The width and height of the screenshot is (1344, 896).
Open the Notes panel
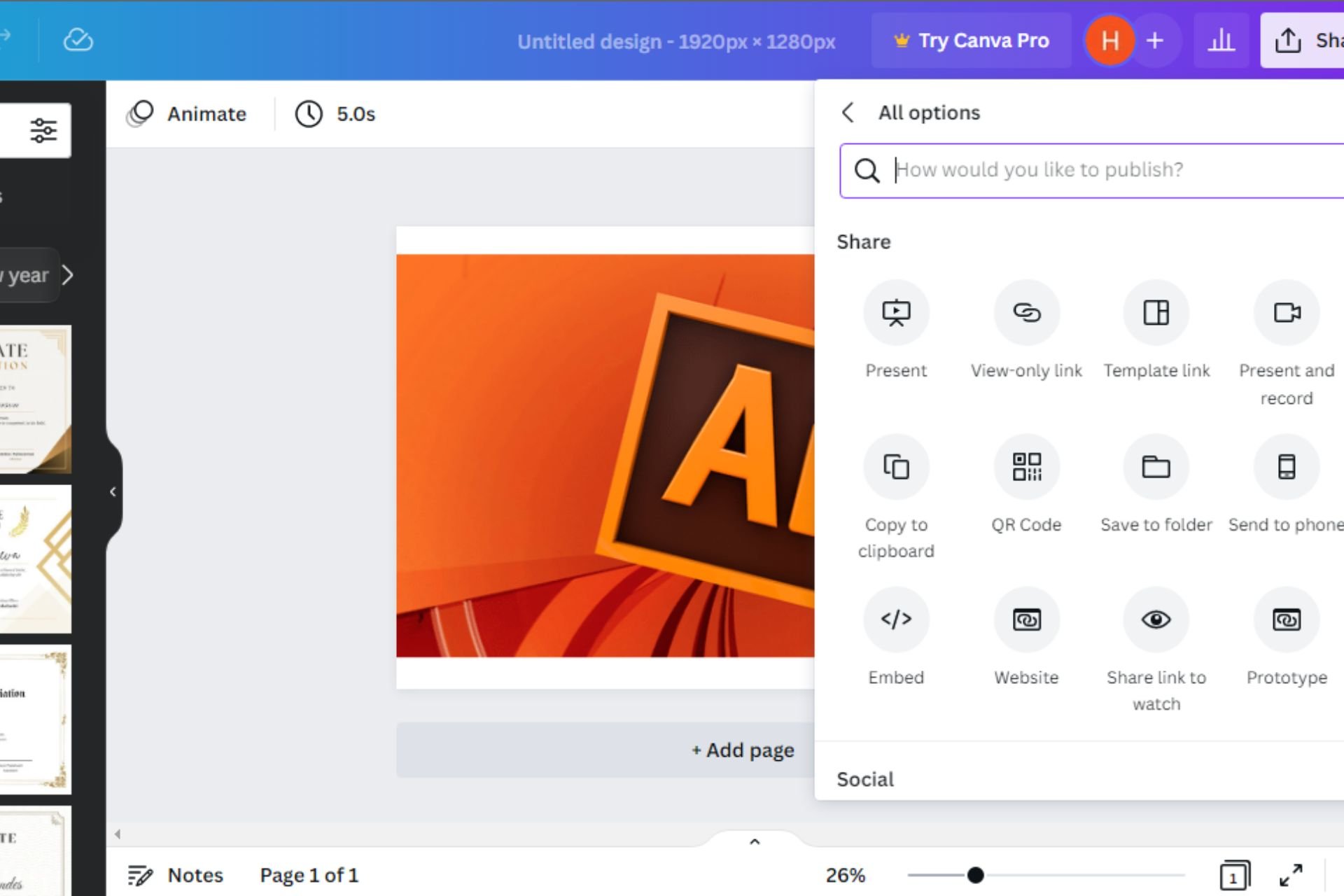tap(175, 875)
